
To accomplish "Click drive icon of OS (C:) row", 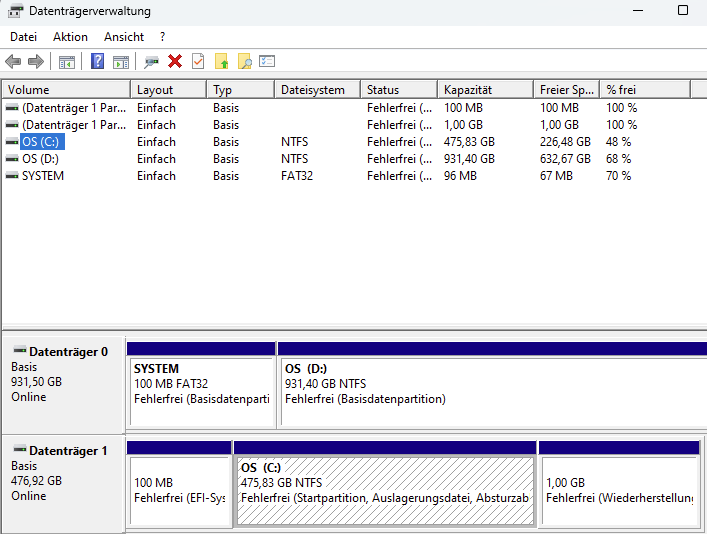I will [x=12, y=142].
